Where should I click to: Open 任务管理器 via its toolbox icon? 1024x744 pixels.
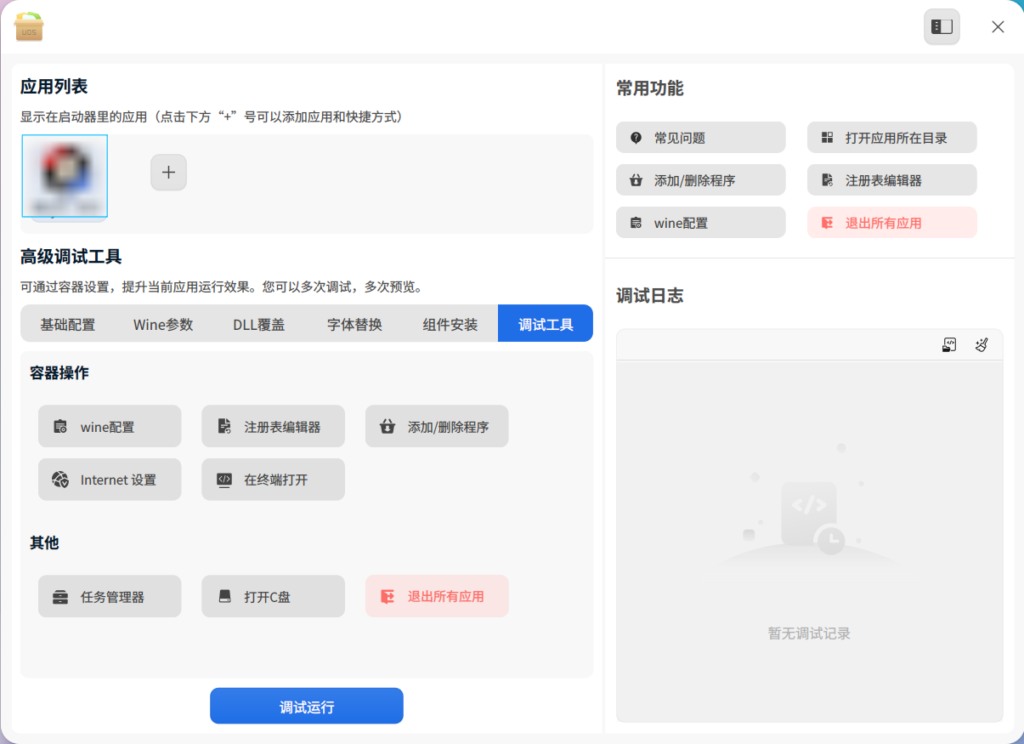coord(60,597)
